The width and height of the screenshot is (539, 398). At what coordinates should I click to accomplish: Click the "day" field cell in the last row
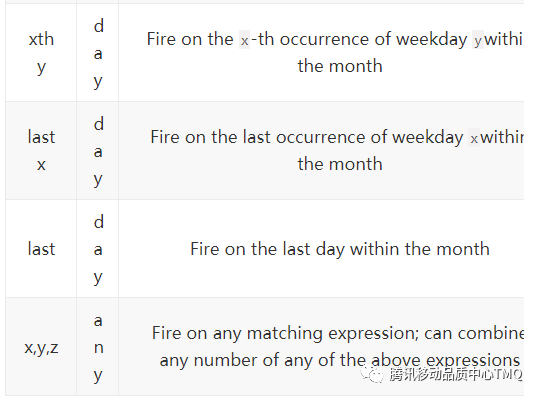click(x=98, y=248)
